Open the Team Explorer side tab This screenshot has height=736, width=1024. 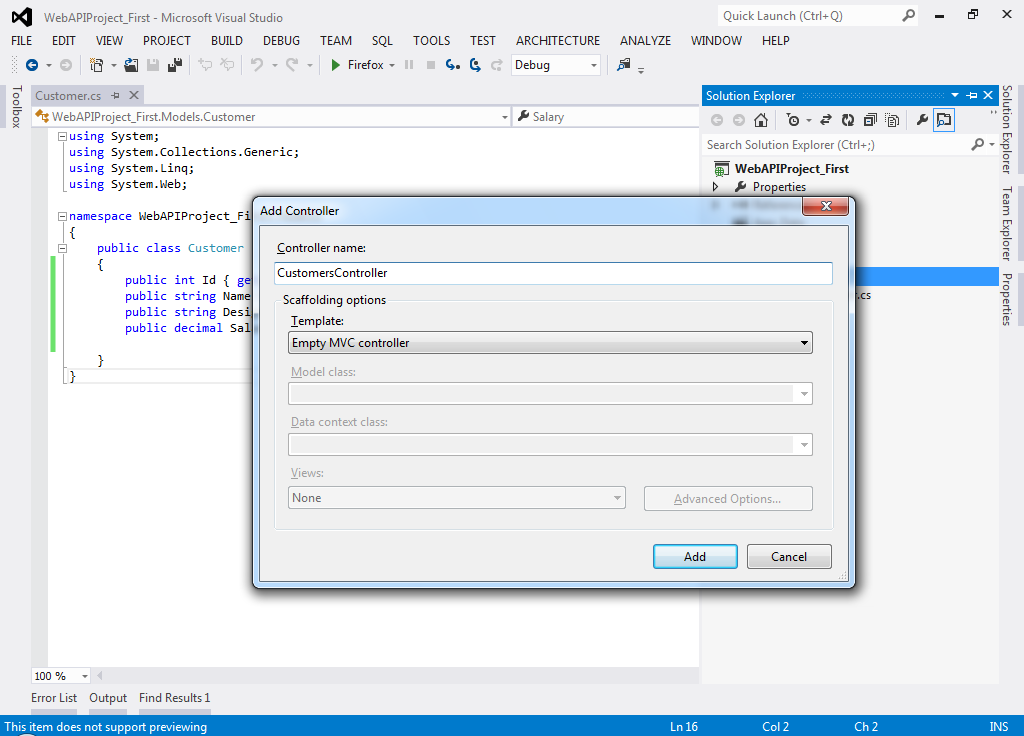point(1007,223)
